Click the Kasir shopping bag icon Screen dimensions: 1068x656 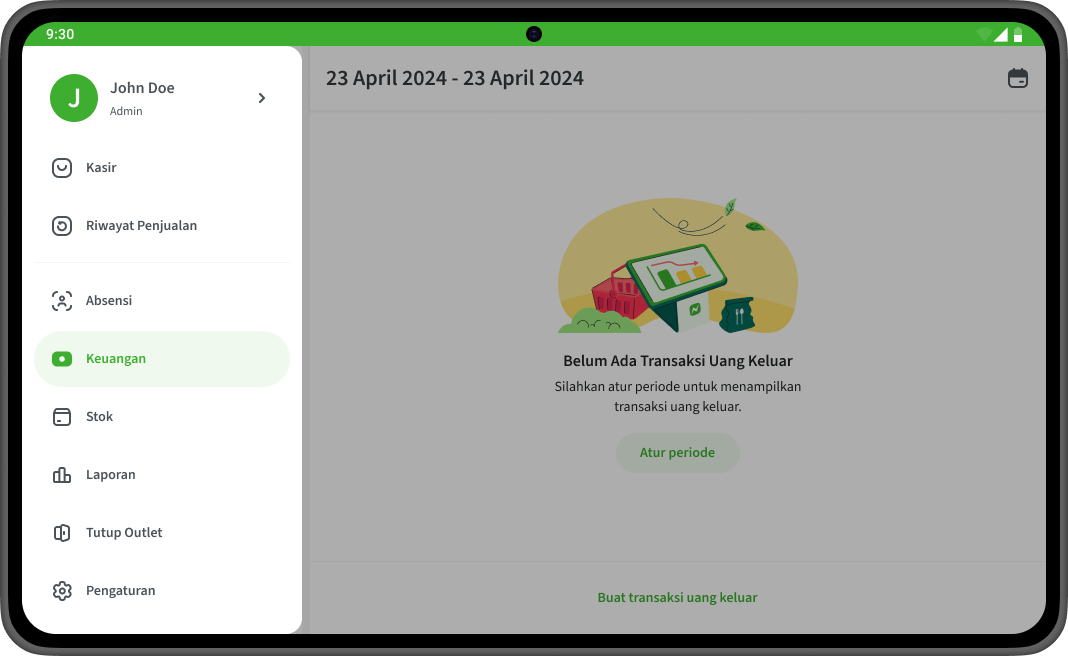tap(62, 168)
